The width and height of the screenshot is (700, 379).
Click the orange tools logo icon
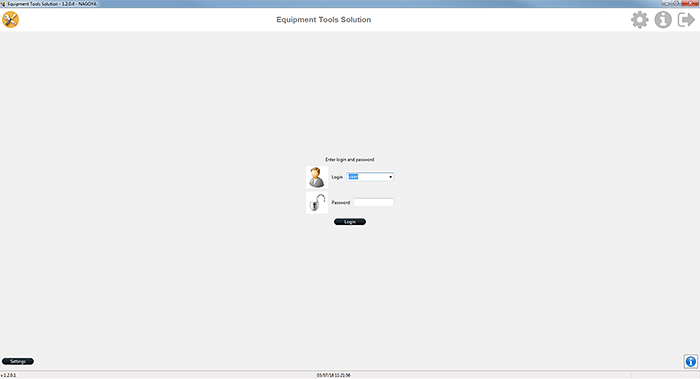point(10,20)
